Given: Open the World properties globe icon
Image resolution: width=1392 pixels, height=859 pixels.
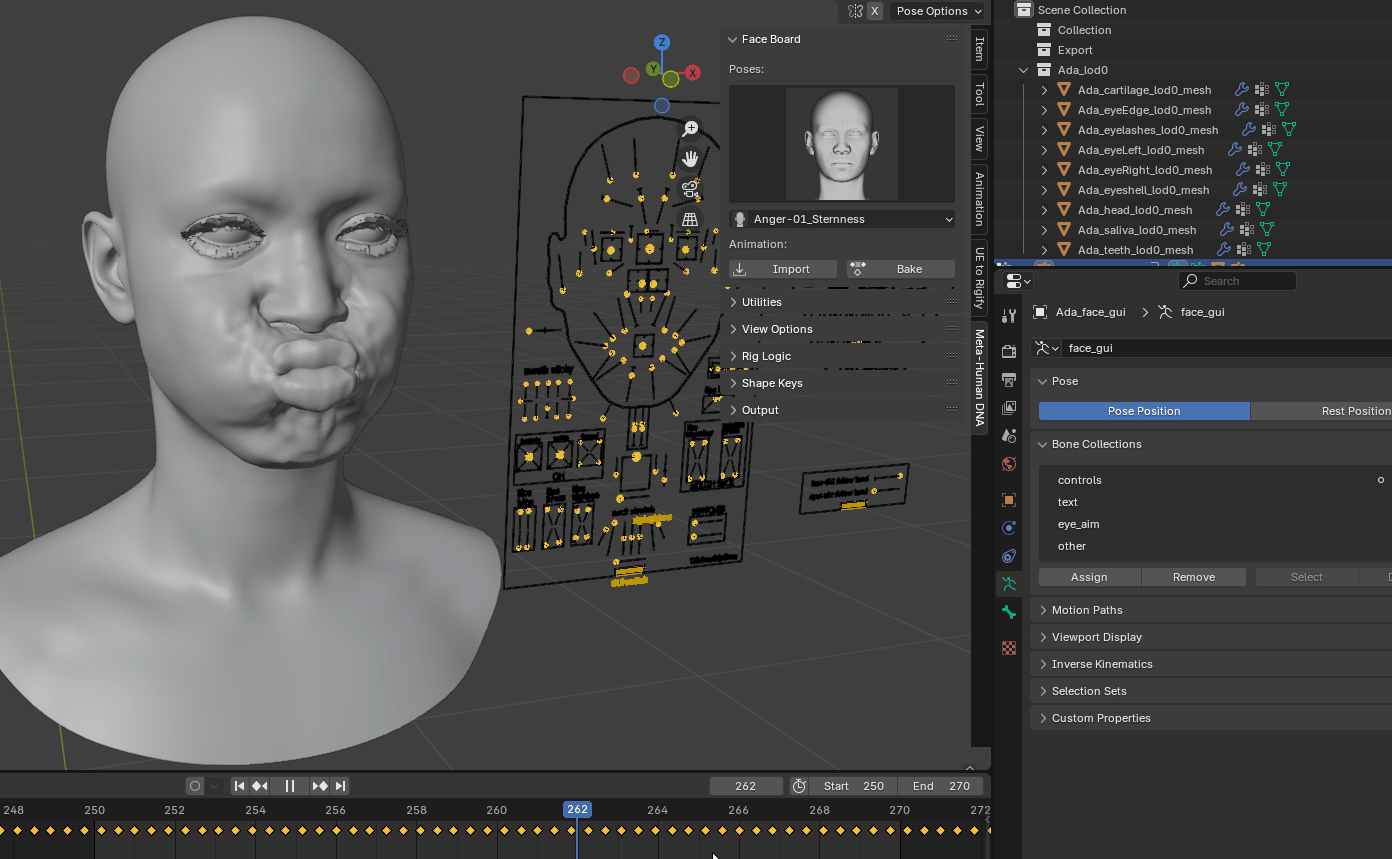Looking at the screenshot, I should (1009, 464).
